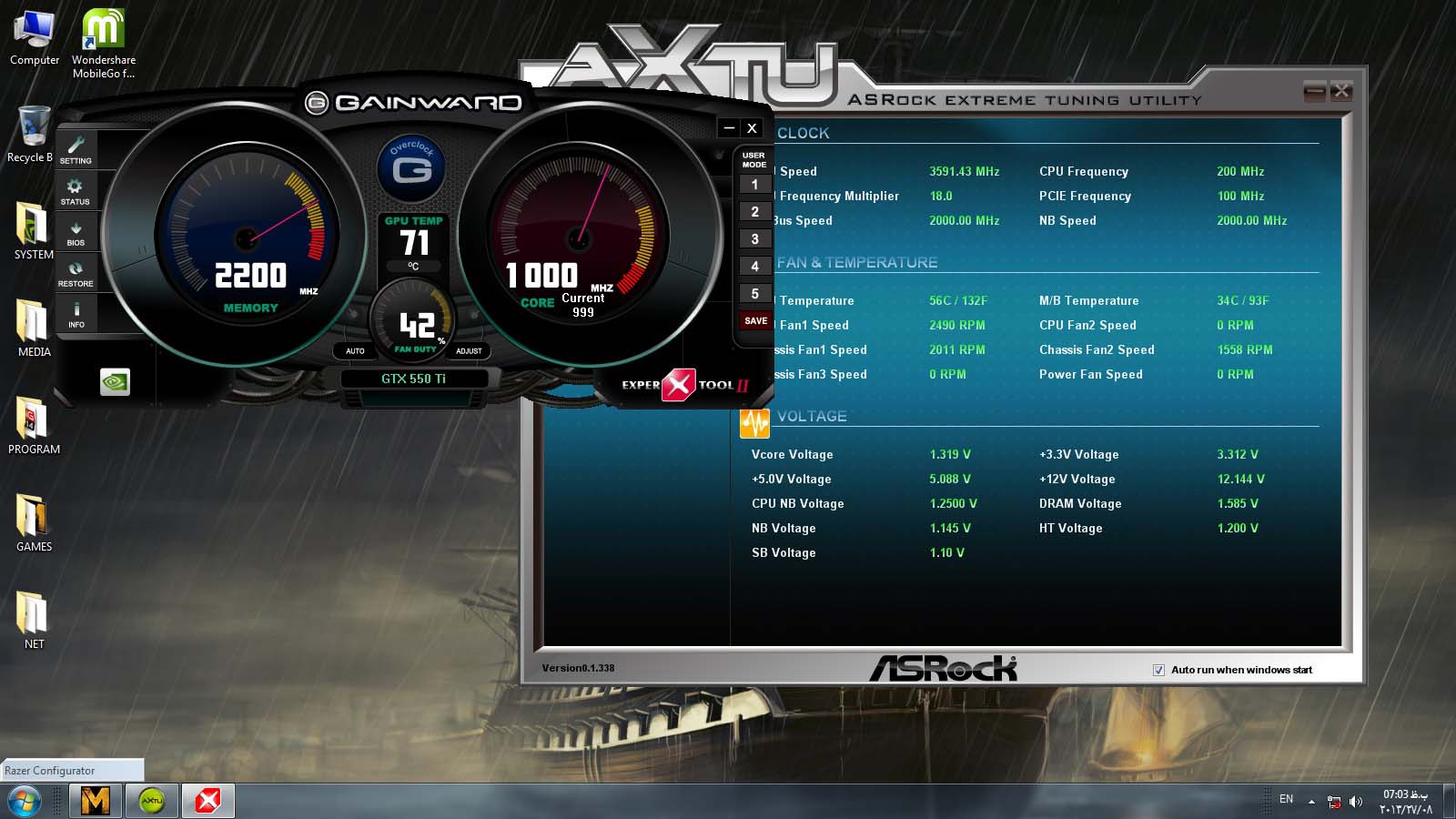Click the 34C / 93F motherboard temperature

point(1242,300)
